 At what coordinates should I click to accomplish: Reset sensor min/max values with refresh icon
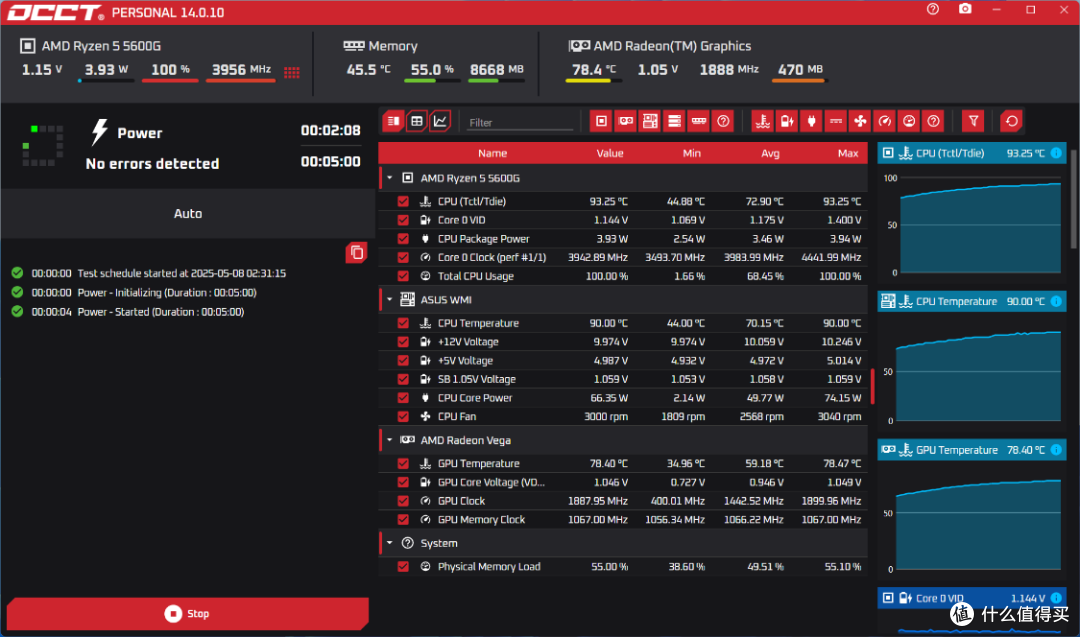click(x=1011, y=121)
